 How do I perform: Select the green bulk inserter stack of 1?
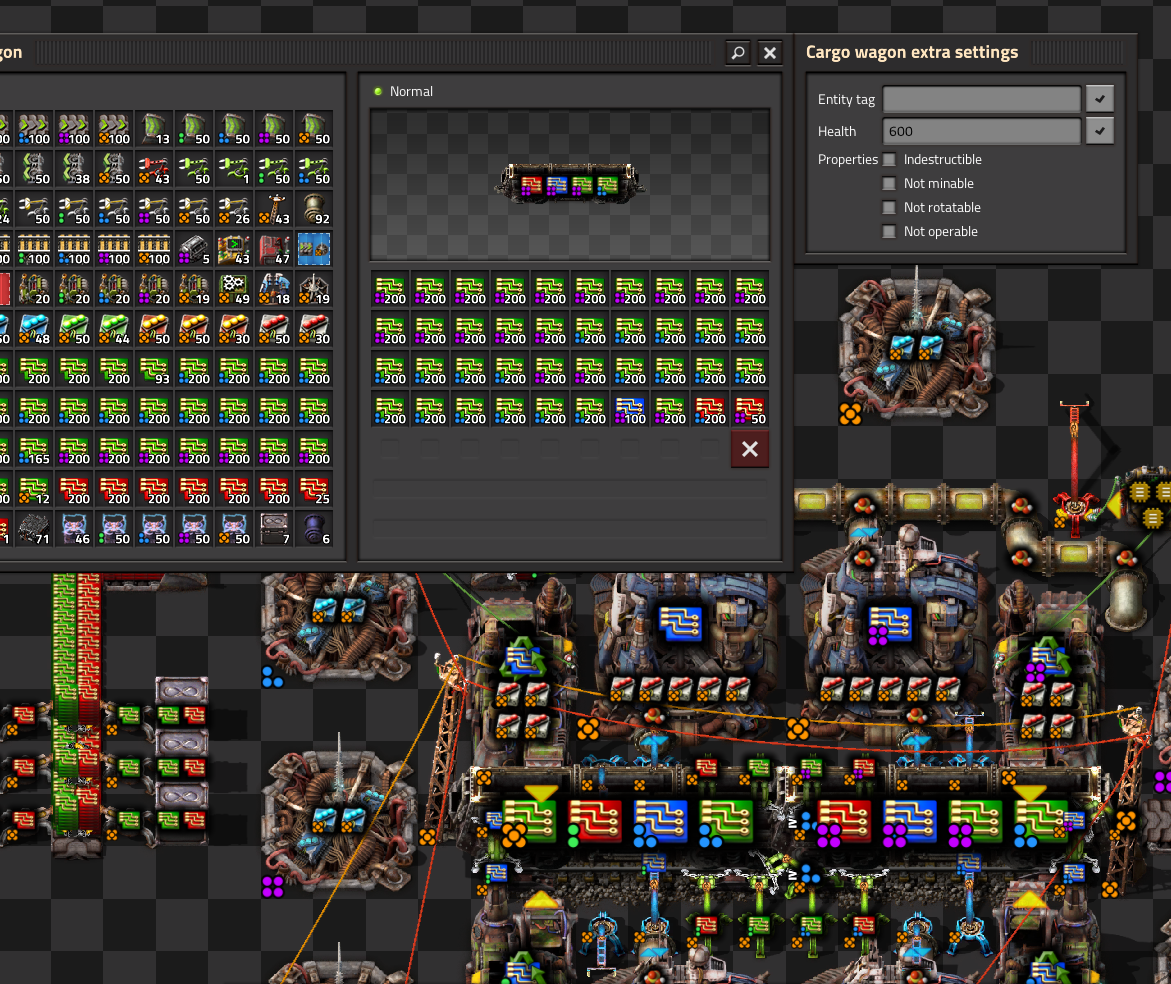coord(234,169)
